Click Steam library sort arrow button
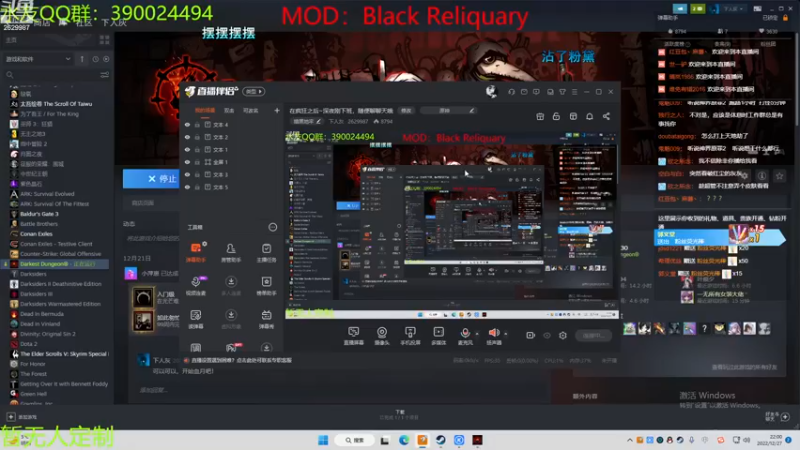Image resolution: width=800 pixels, height=450 pixels. point(82,59)
